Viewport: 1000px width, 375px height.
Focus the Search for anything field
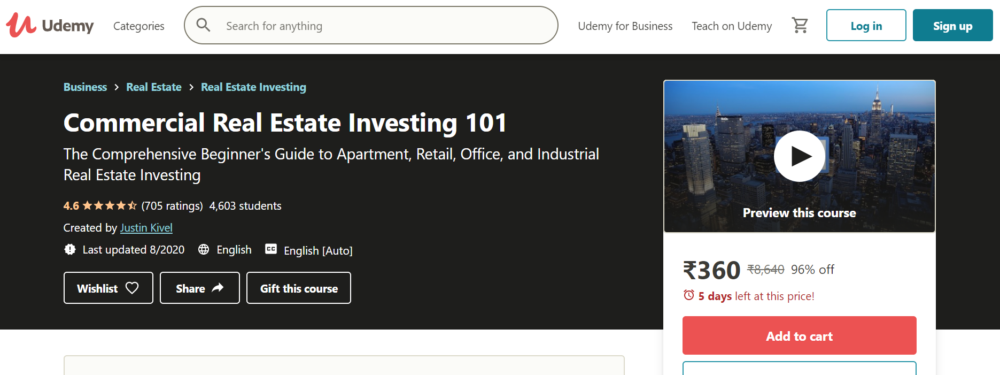tap(371, 26)
